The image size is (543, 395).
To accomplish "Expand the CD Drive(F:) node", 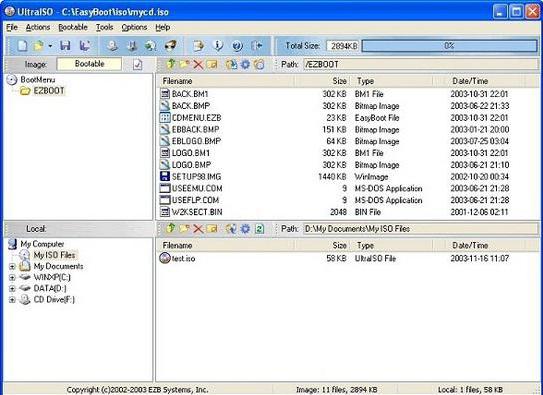I will pyautogui.click(x=12, y=300).
